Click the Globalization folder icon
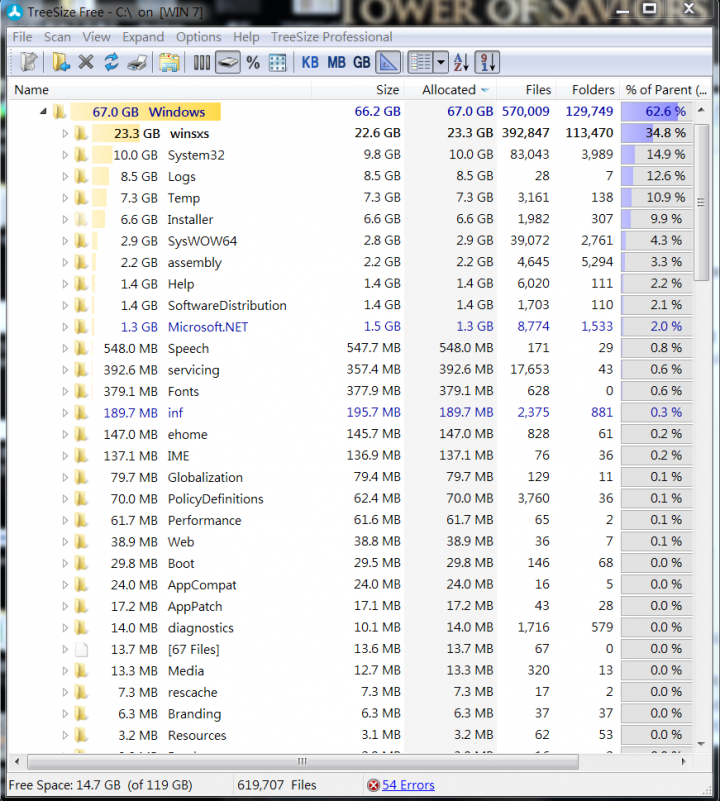720x801 pixels. click(x=81, y=477)
